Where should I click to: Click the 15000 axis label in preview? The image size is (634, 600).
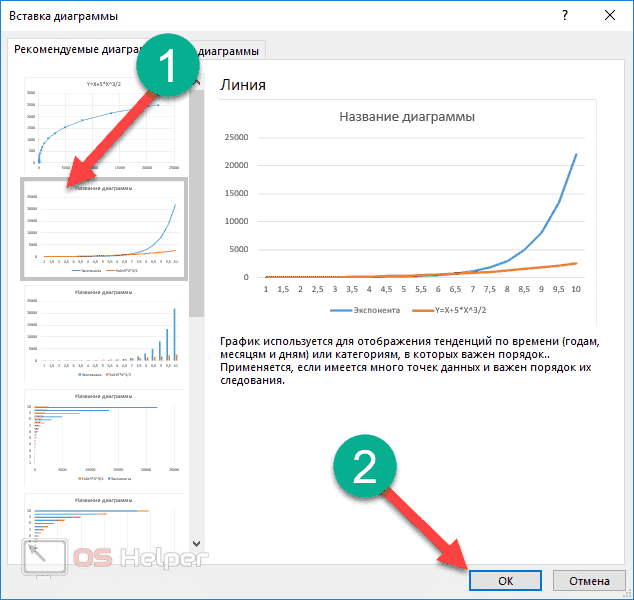tap(237, 193)
